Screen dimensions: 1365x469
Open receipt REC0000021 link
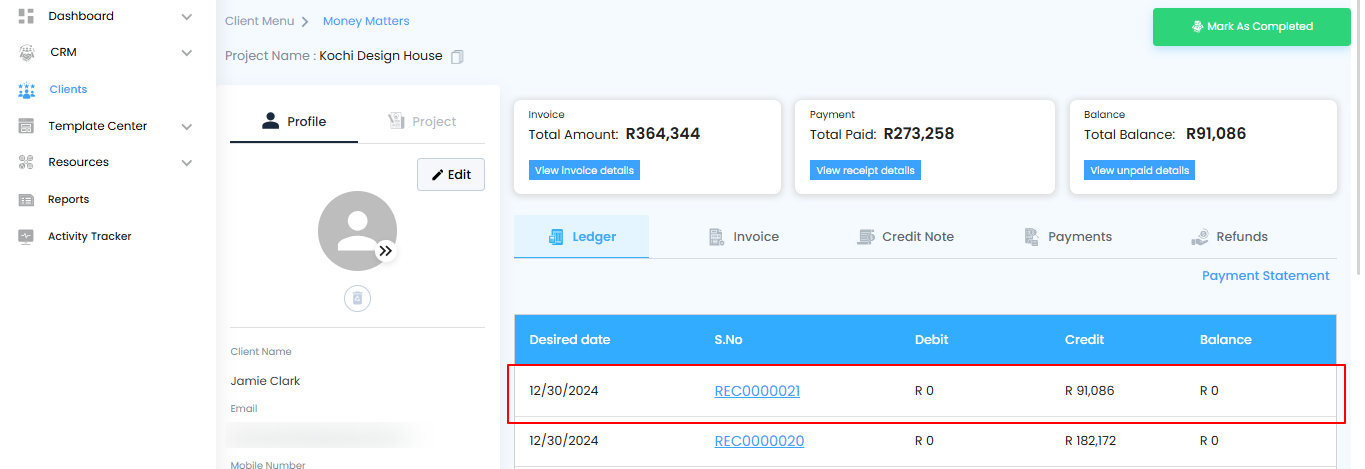(x=757, y=391)
